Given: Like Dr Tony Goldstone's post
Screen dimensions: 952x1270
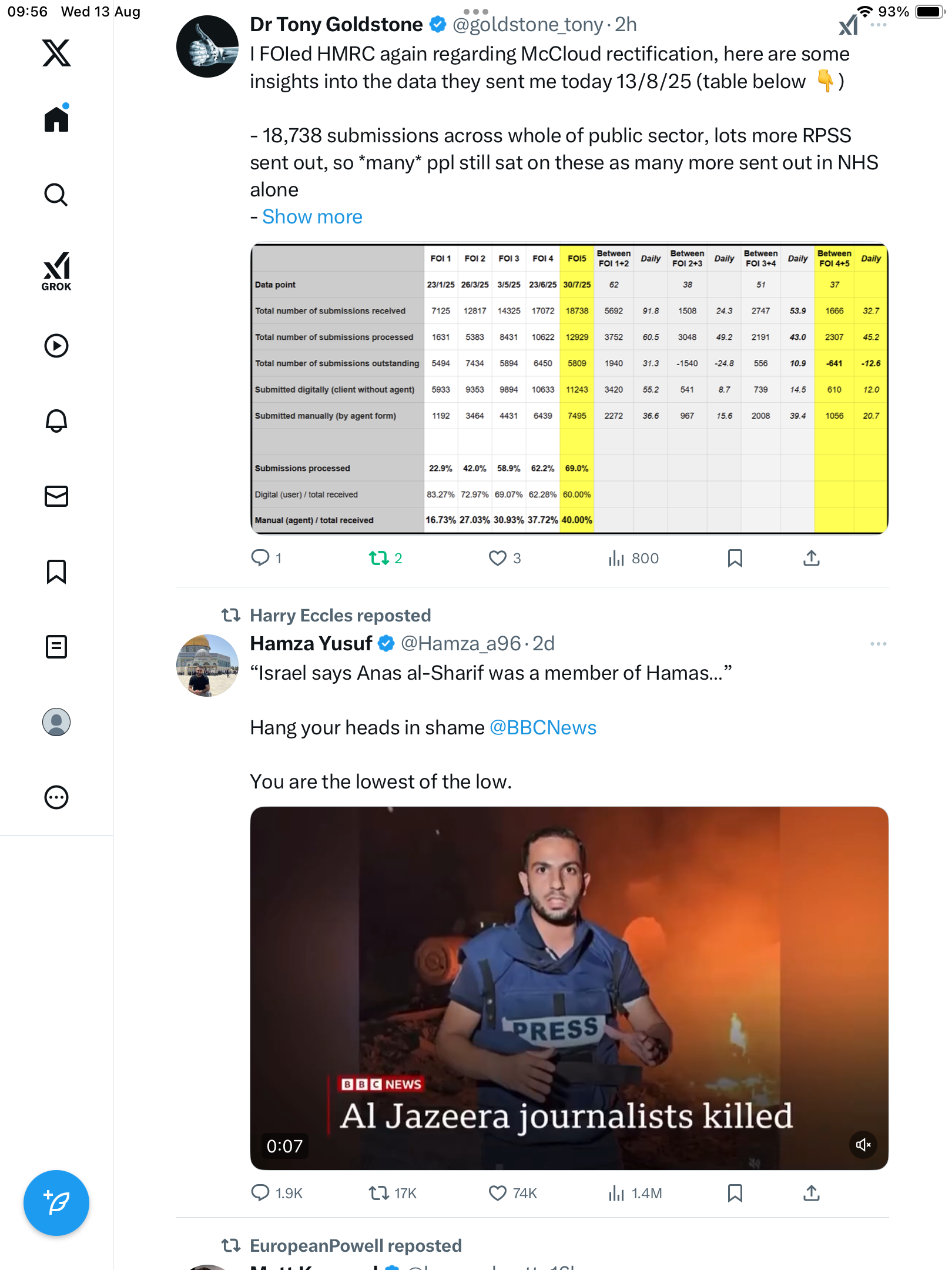Looking at the screenshot, I should tap(497, 558).
